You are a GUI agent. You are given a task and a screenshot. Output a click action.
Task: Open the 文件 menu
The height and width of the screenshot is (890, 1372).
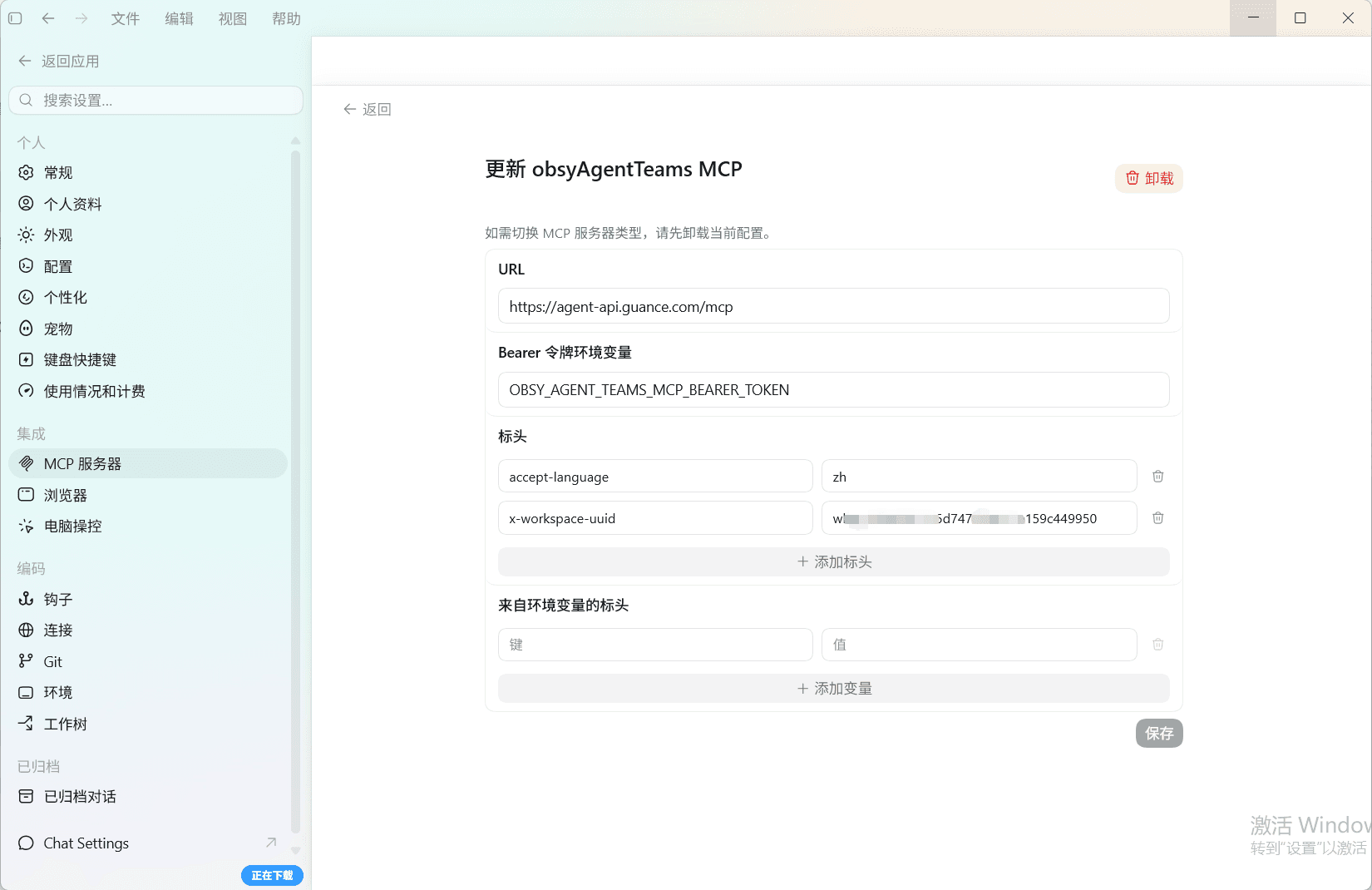(126, 18)
